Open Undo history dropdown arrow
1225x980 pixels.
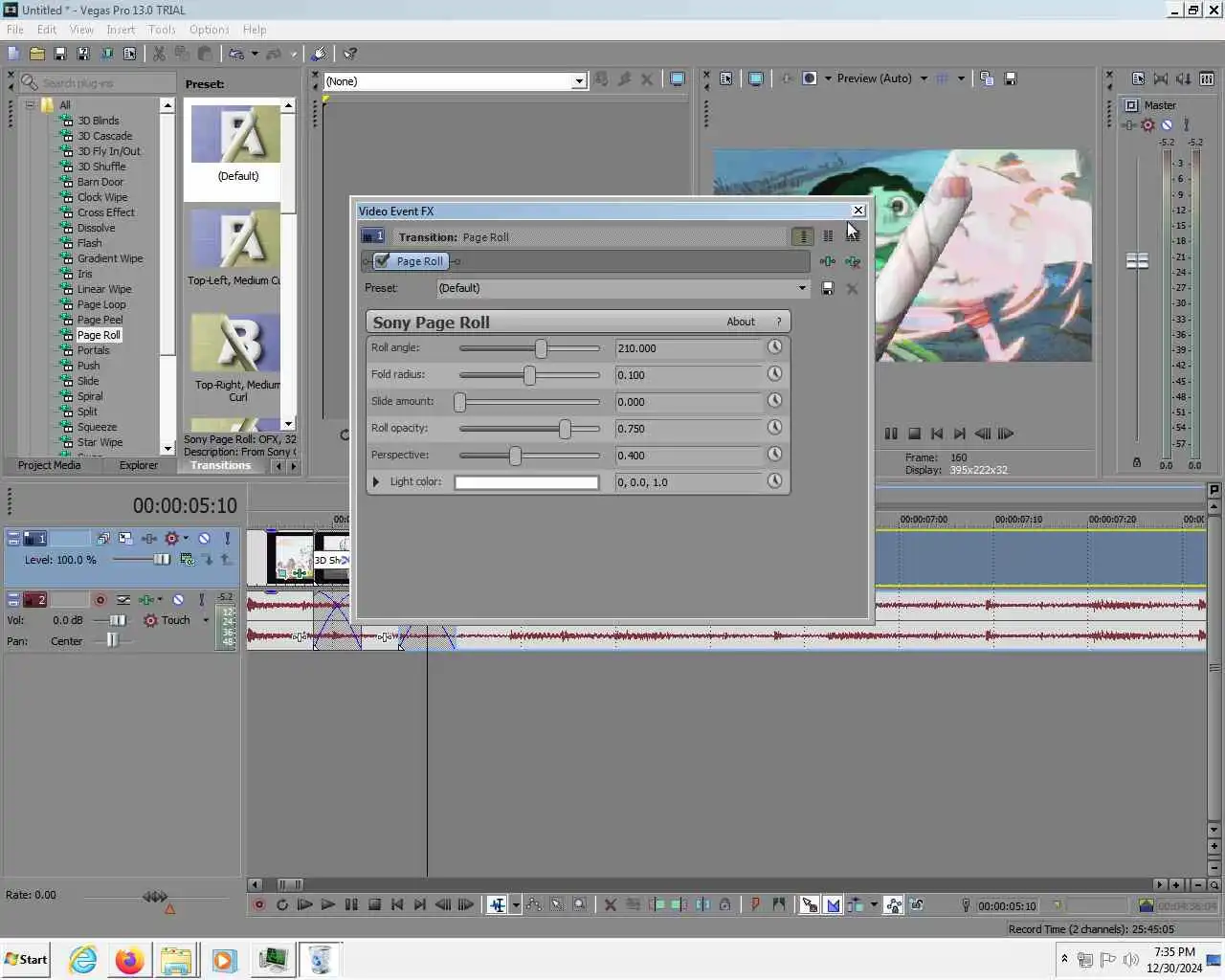(254, 54)
